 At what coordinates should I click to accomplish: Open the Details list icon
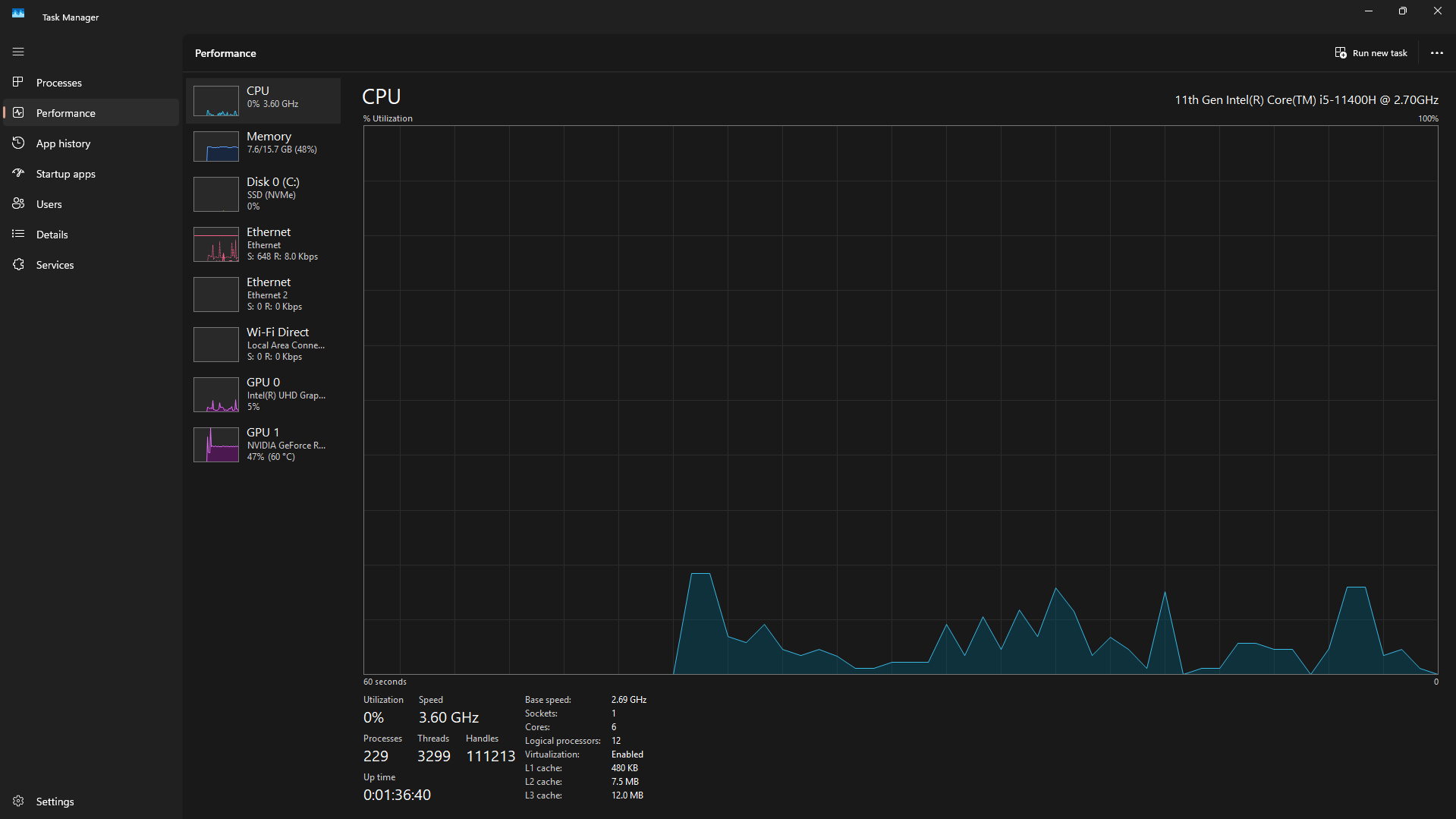pos(18,234)
